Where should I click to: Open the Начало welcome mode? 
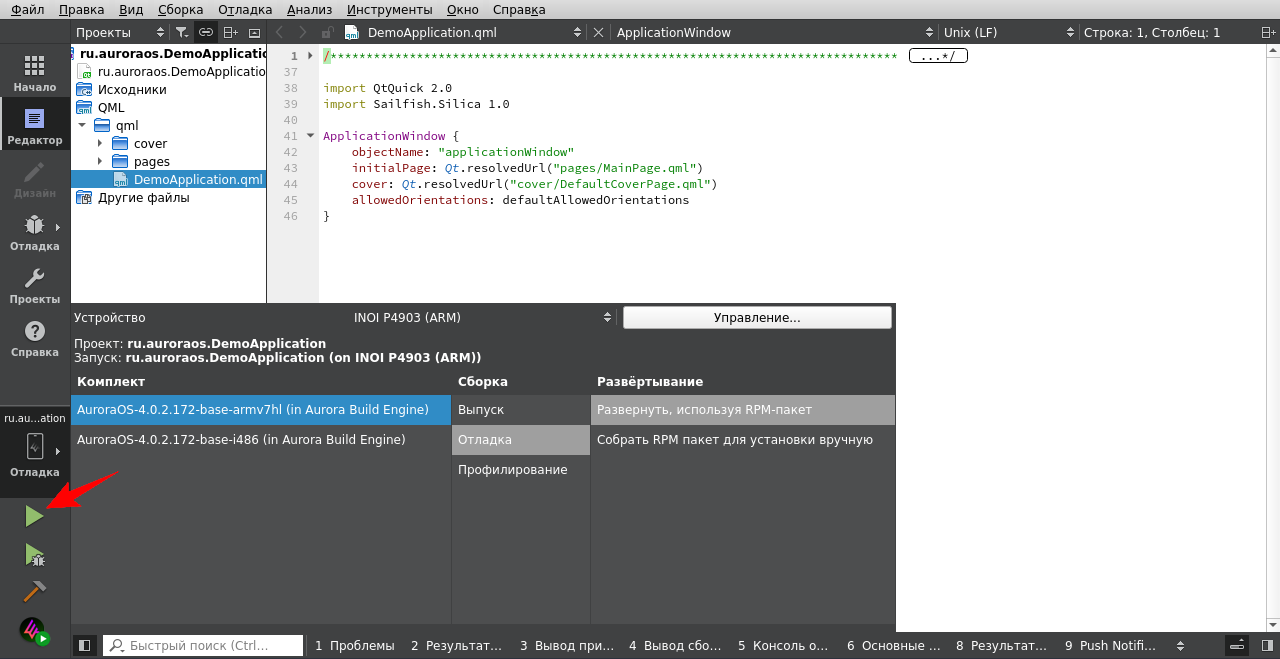(x=34, y=74)
